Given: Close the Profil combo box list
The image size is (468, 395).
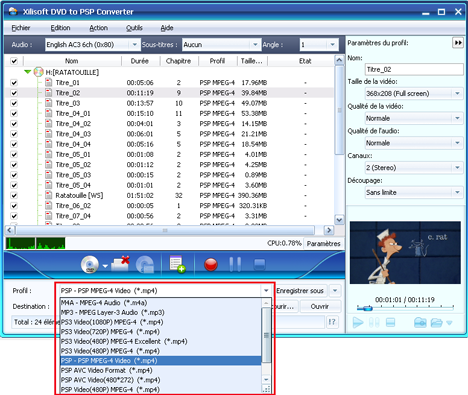Looking at the screenshot, I should click(x=266, y=291).
